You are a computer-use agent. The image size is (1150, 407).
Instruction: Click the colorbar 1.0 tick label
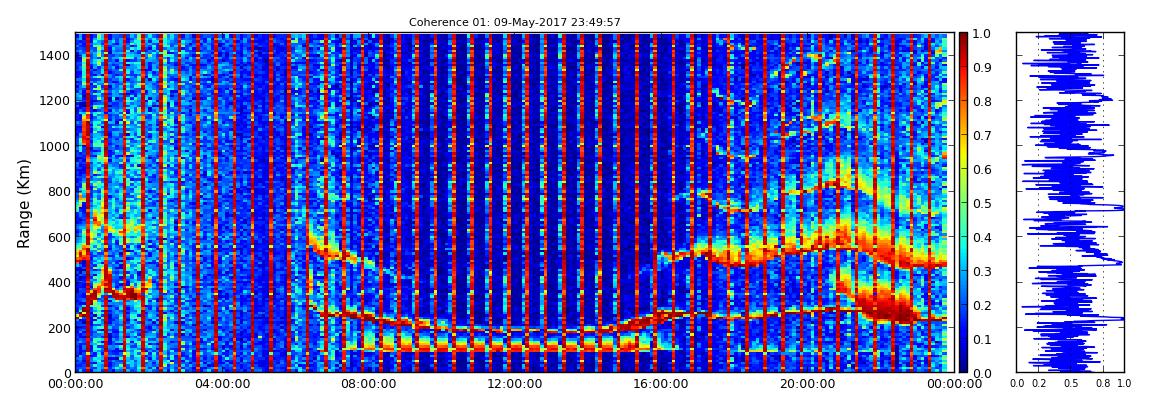pos(981,34)
